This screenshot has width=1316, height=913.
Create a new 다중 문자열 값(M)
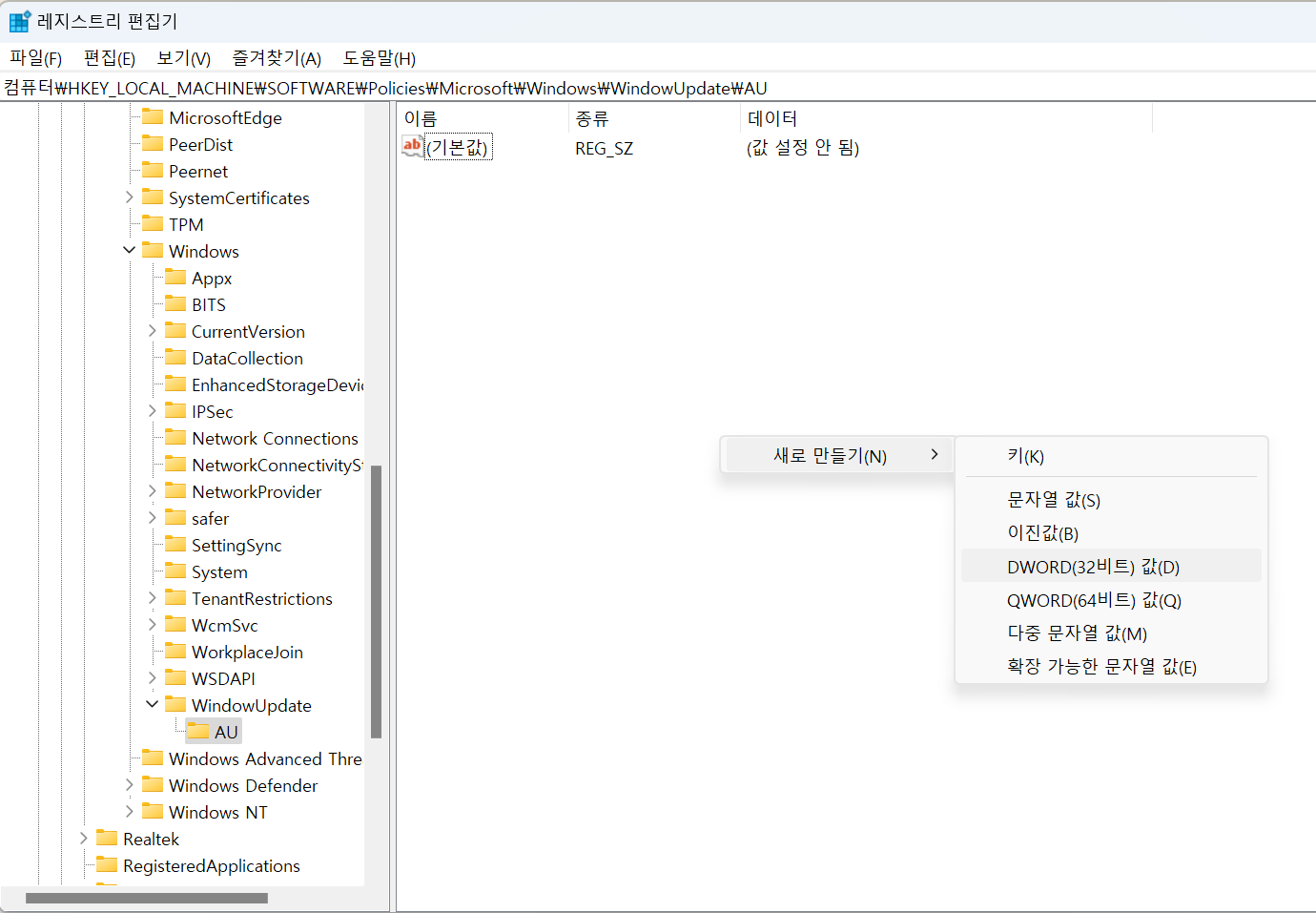point(1111,633)
